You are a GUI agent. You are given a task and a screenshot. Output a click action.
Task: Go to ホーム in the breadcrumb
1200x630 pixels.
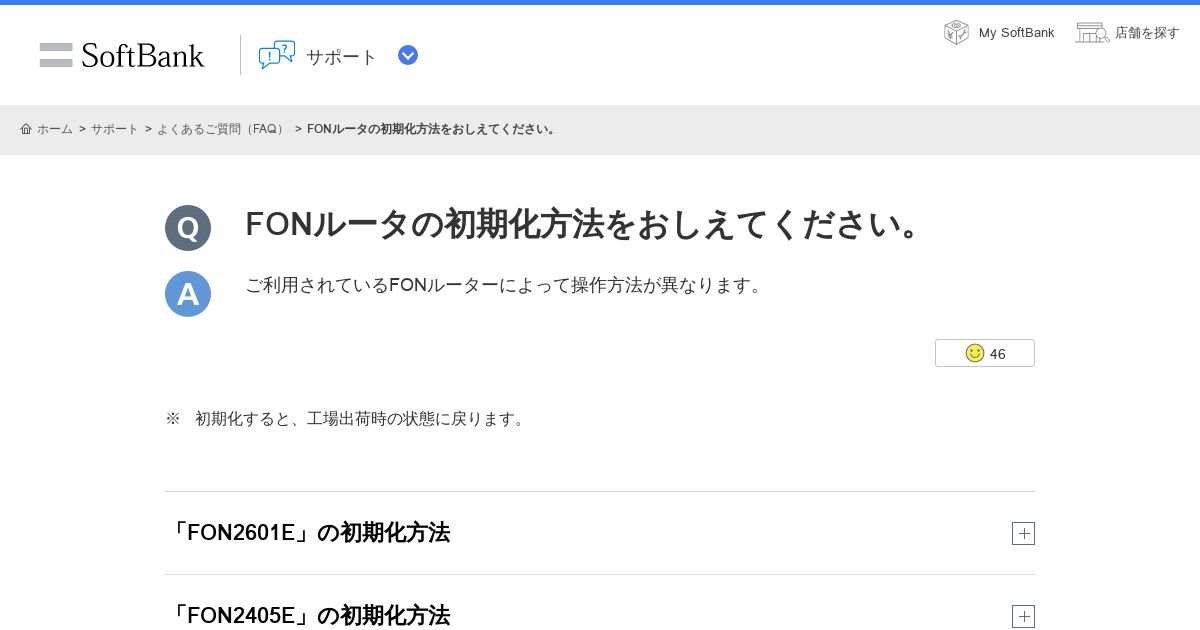[55, 129]
